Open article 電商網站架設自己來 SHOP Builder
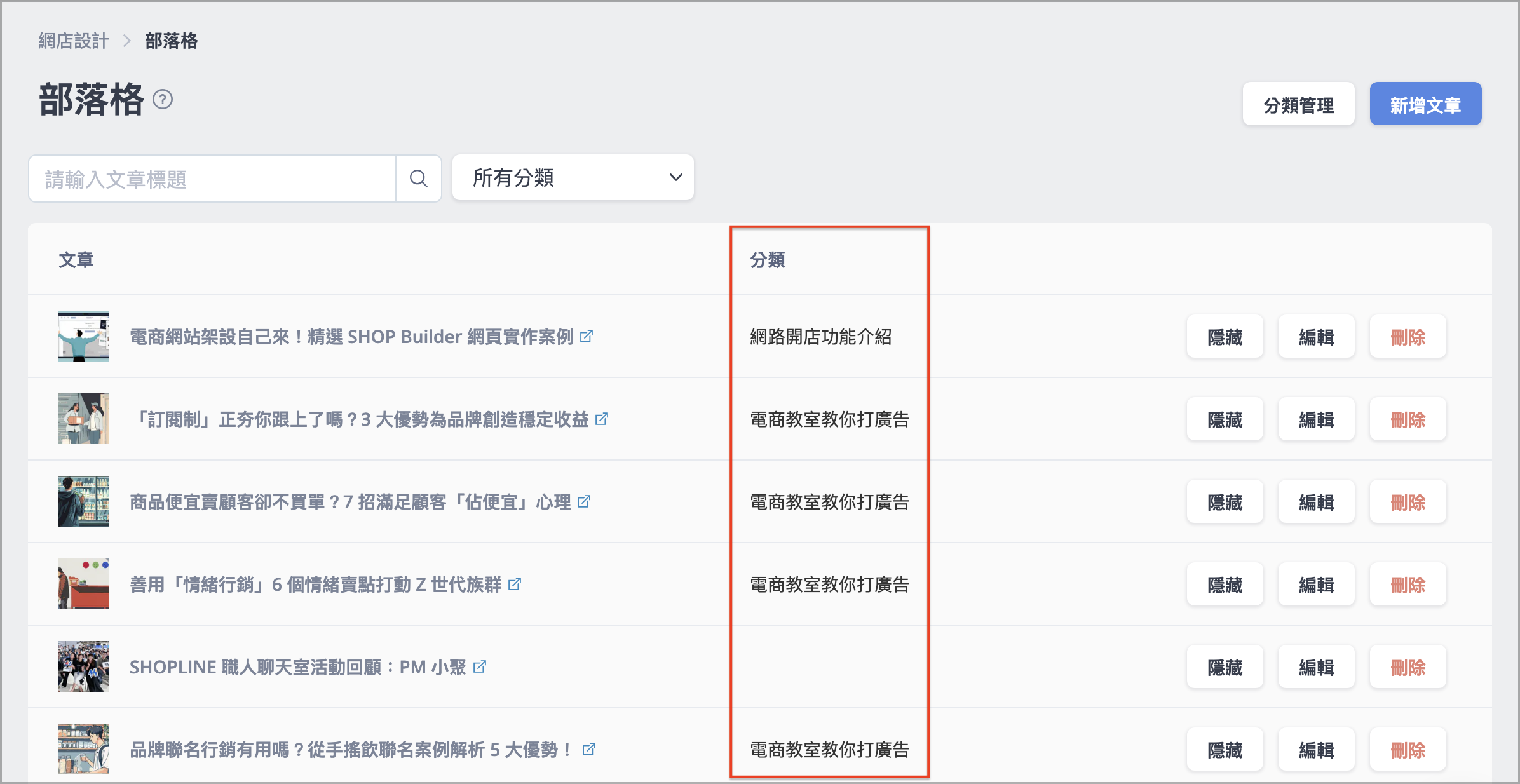Screen dimensions: 1520x784 click(x=351, y=336)
